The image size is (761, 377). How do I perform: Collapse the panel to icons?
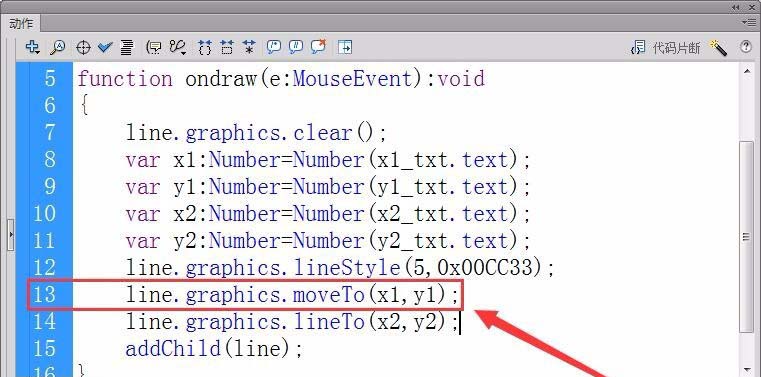(736, 6)
